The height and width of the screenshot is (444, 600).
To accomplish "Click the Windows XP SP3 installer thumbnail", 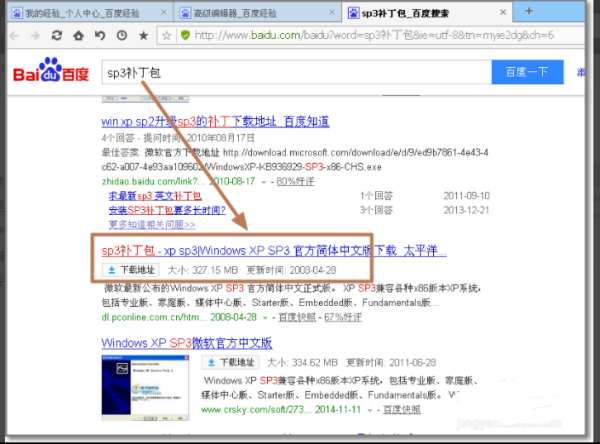I will coord(145,388).
